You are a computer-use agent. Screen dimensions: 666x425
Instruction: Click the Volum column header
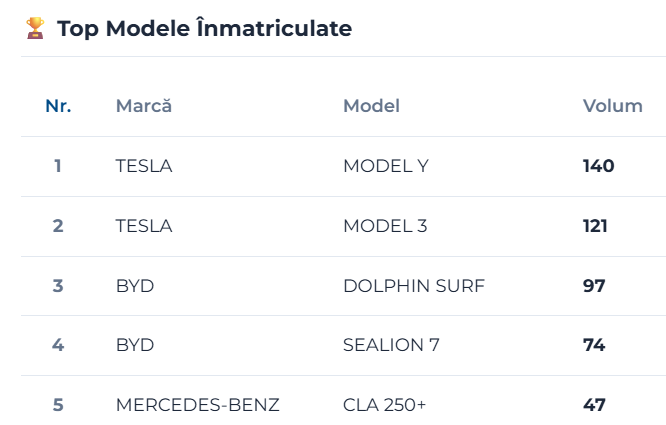[x=612, y=106]
